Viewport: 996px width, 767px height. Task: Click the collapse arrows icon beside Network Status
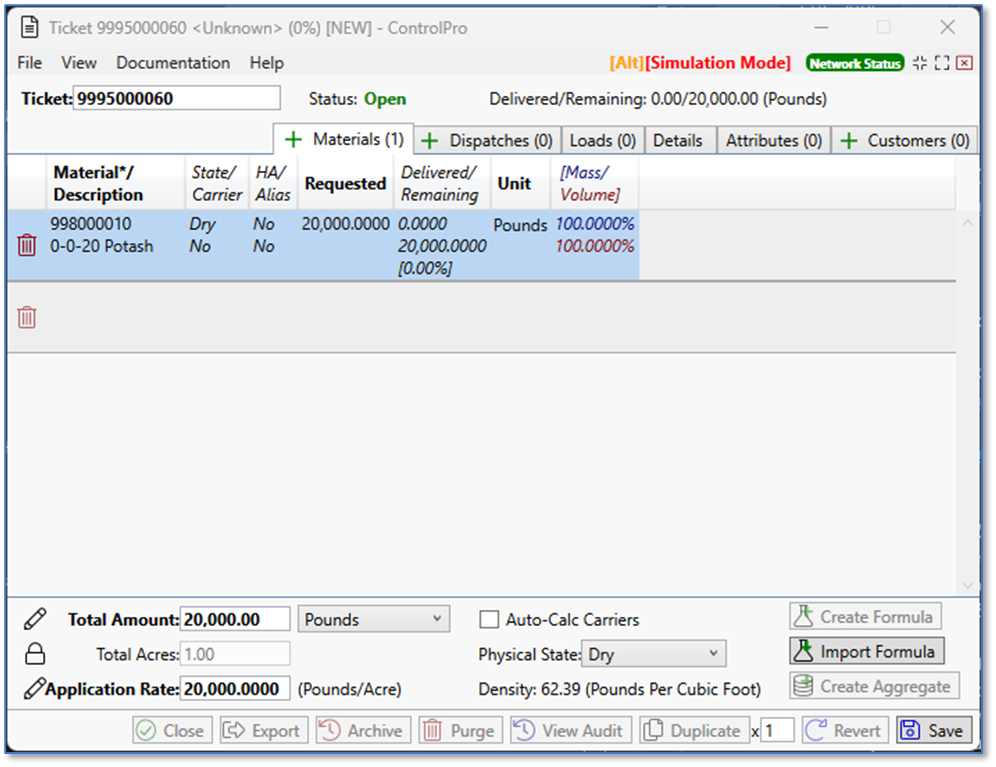920,63
